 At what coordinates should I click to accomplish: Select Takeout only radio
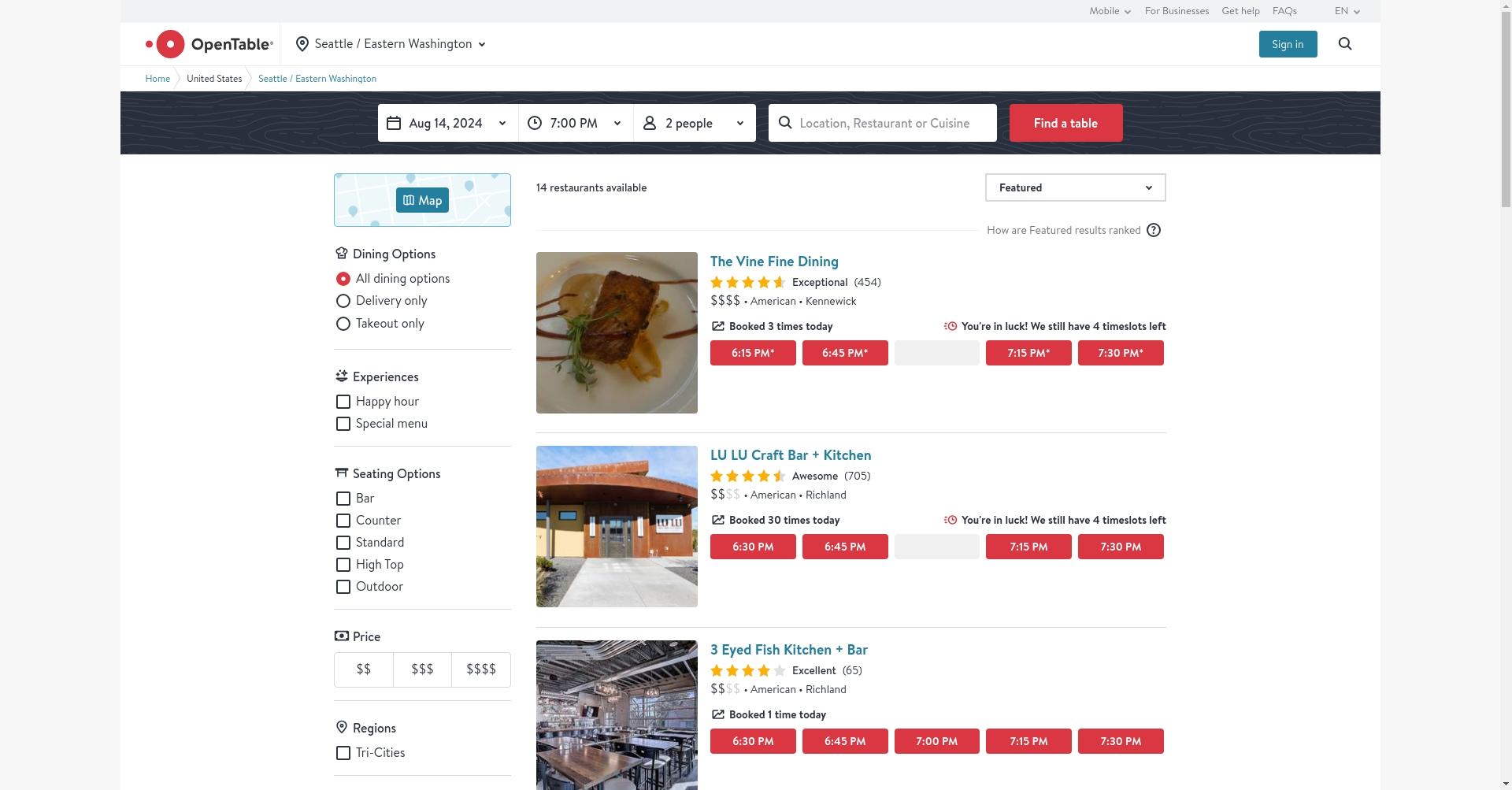coord(343,324)
